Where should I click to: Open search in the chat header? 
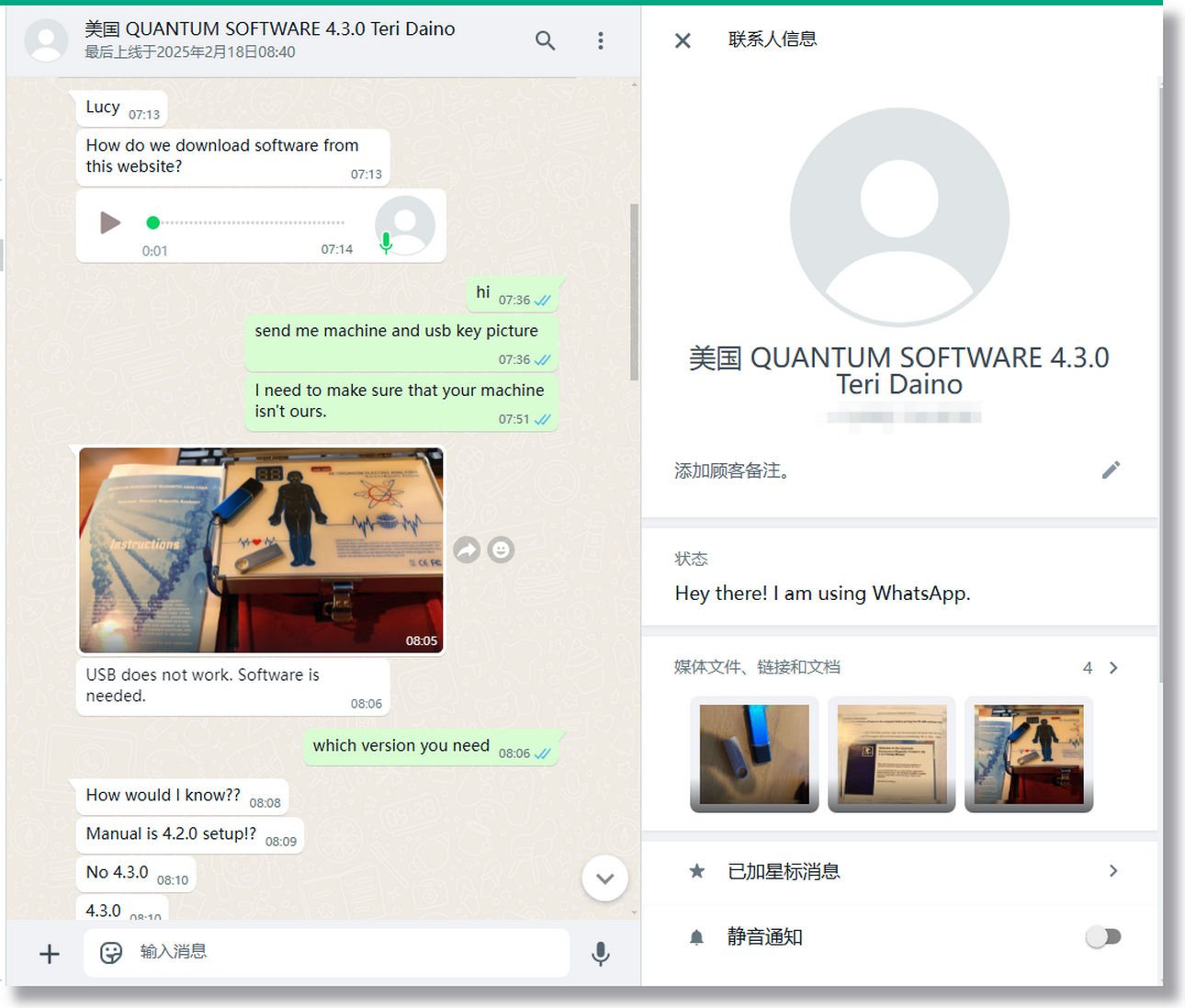tap(546, 40)
